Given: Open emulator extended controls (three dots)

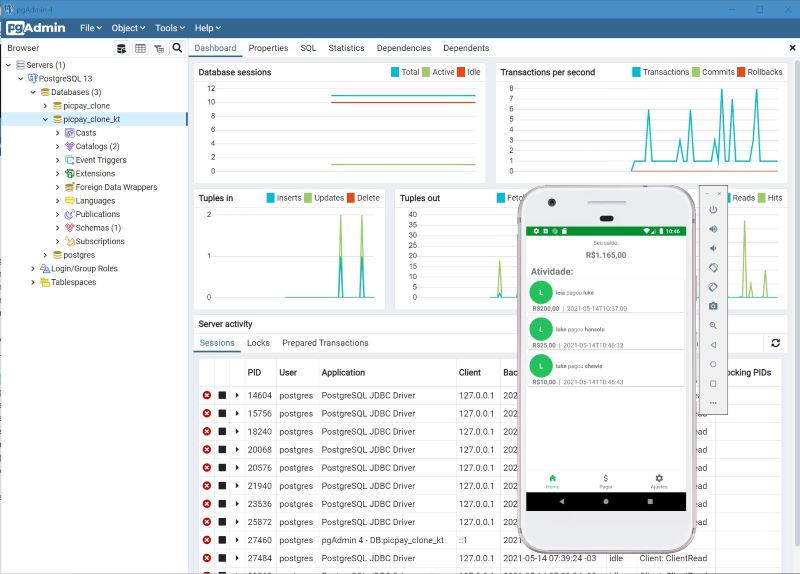Looking at the screenshot, I should [713, 403].
